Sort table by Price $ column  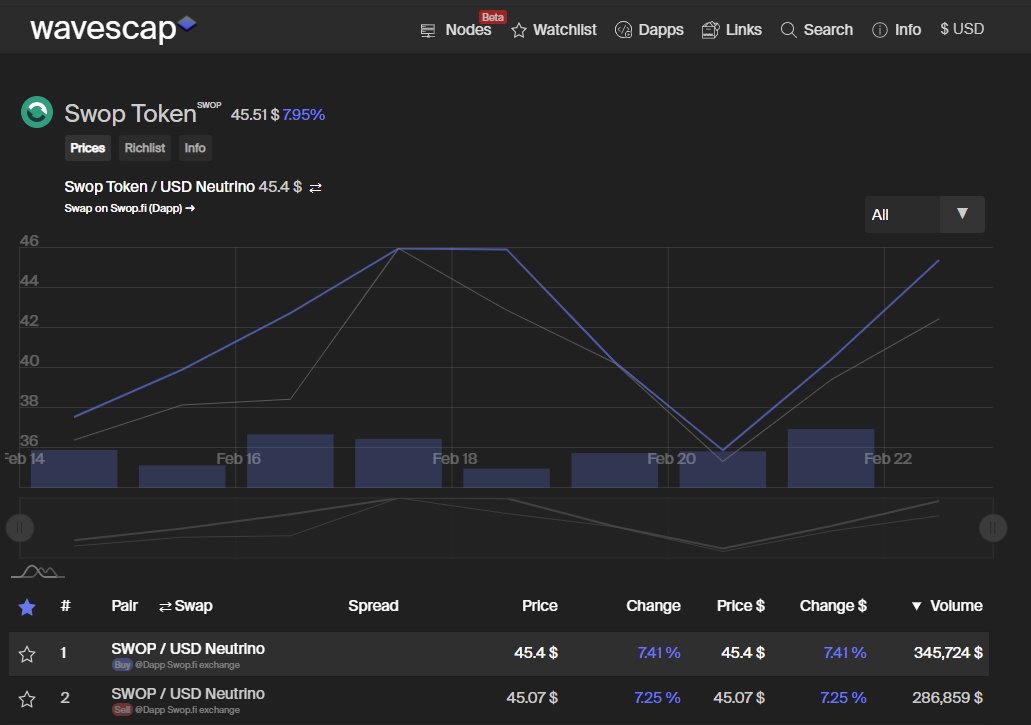[740, 605]
